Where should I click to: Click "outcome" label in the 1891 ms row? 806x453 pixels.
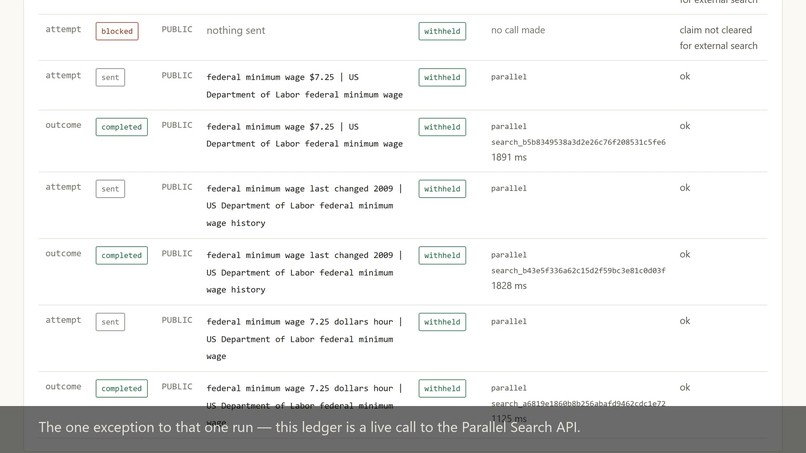tap(63, 125)
